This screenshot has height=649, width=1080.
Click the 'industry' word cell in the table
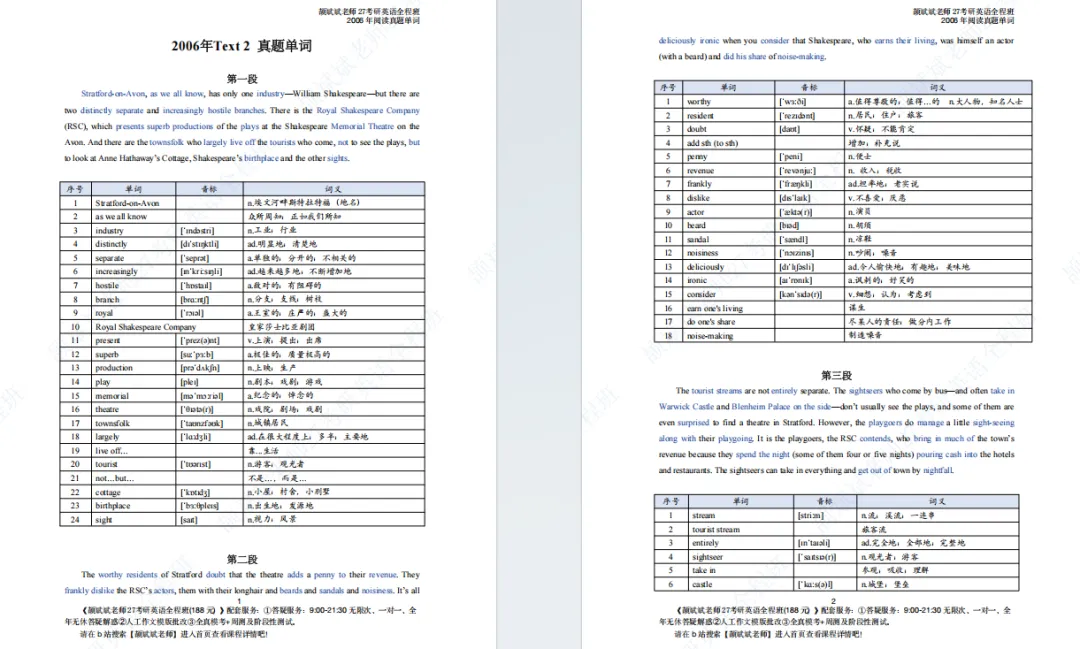pos(134,230)
